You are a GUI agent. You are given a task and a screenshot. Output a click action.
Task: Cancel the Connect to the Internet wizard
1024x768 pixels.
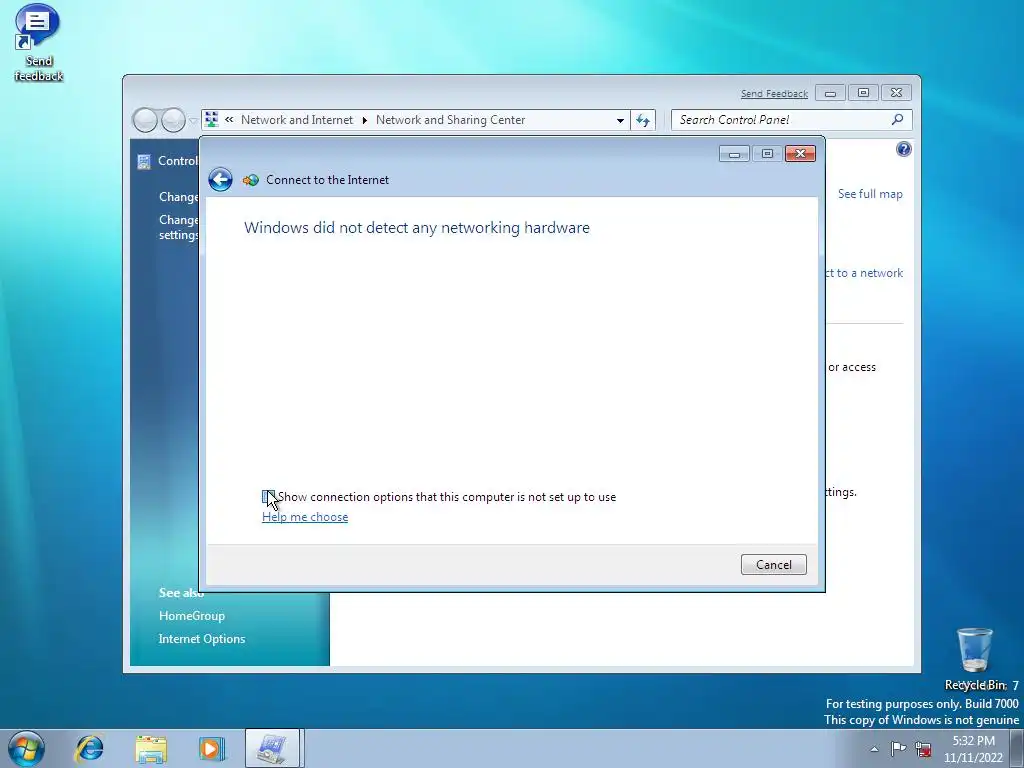point(774,565)
